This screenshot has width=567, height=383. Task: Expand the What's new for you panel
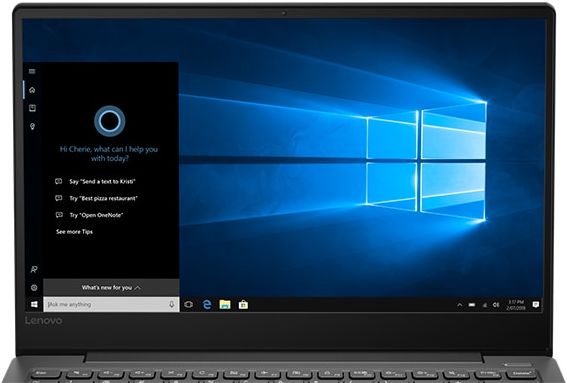tap(111, 288)
